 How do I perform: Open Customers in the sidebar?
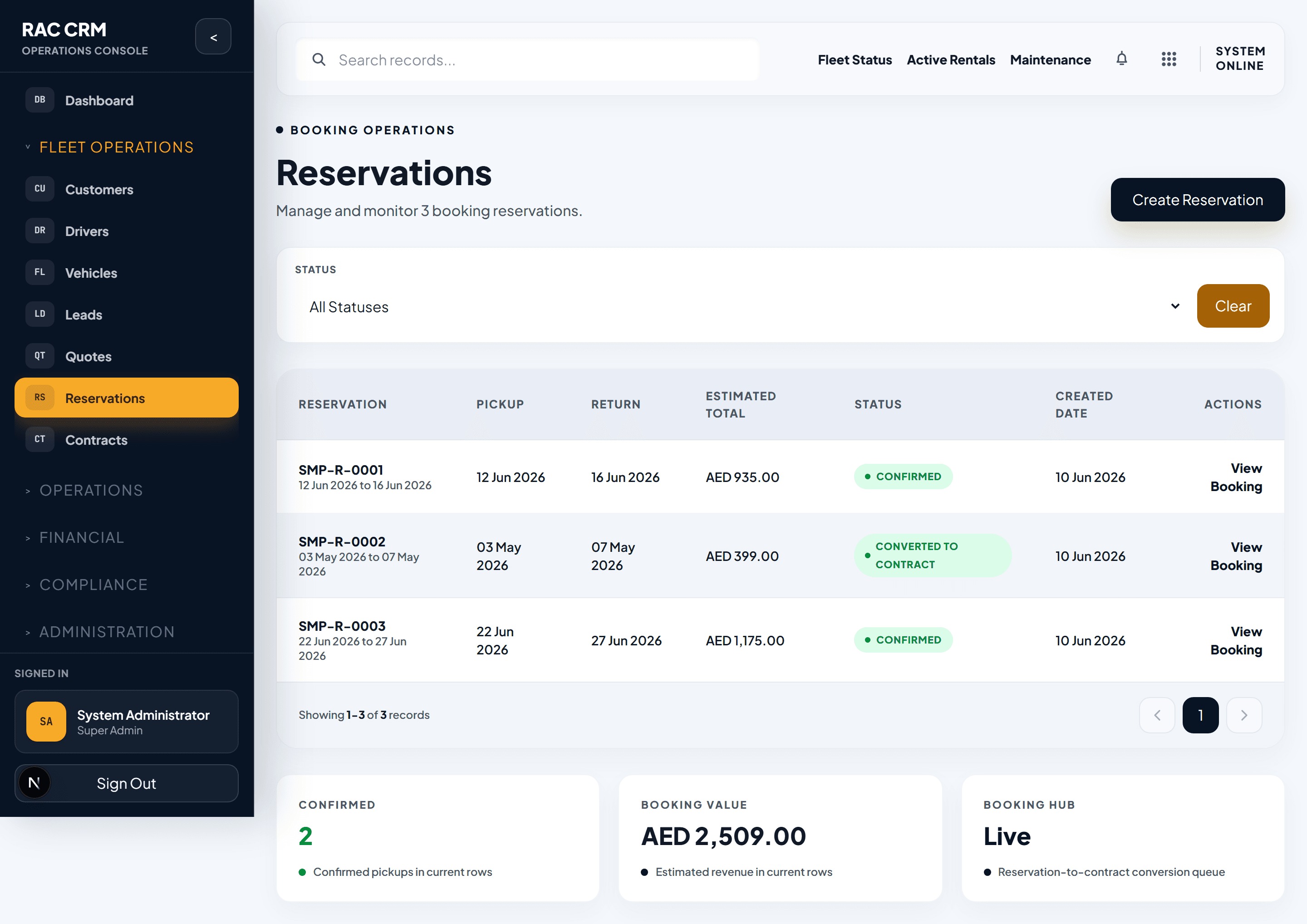click(126, 189)
